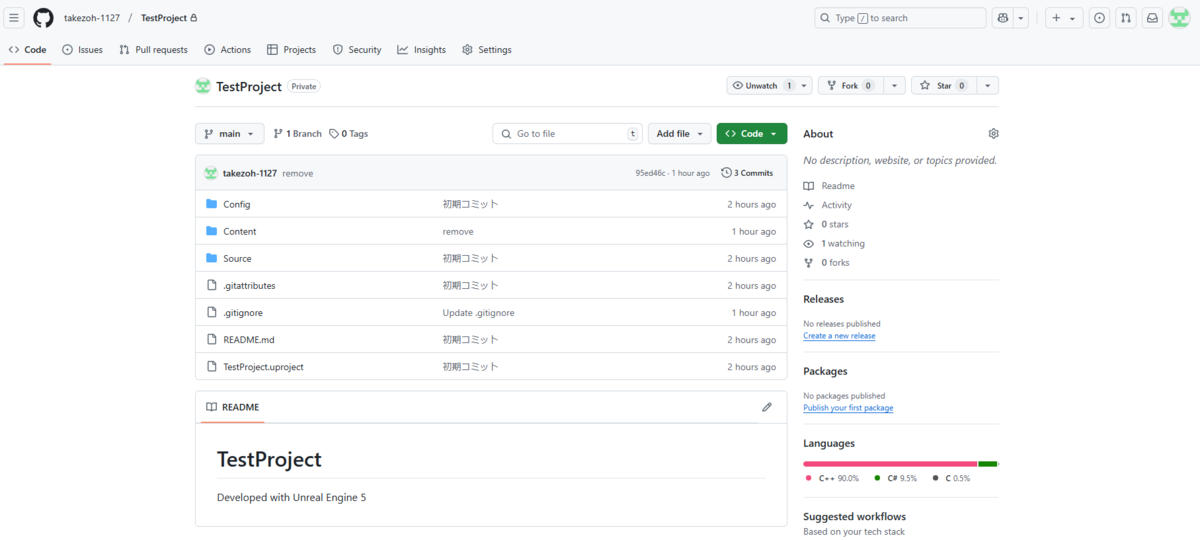The height and width of the screenshot is (540, 1200).
Task: Select the README tab above file content
Action: (x=233, y=407)
